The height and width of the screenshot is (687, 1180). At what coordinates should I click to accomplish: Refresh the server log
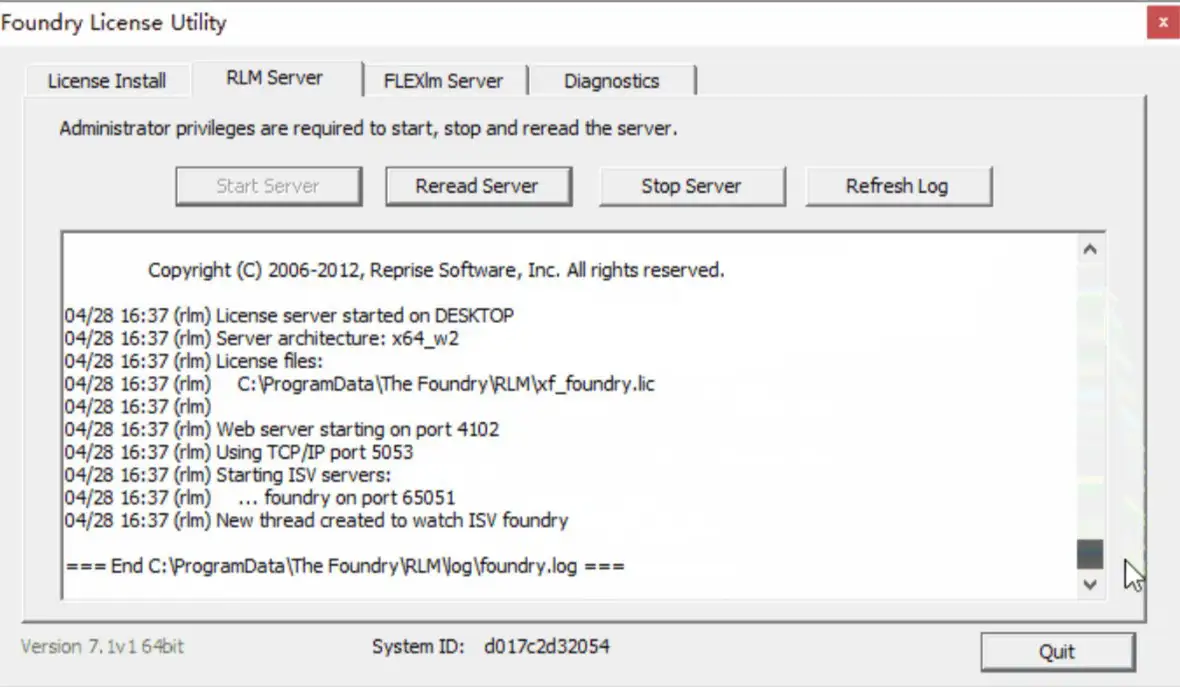point(898,186)
